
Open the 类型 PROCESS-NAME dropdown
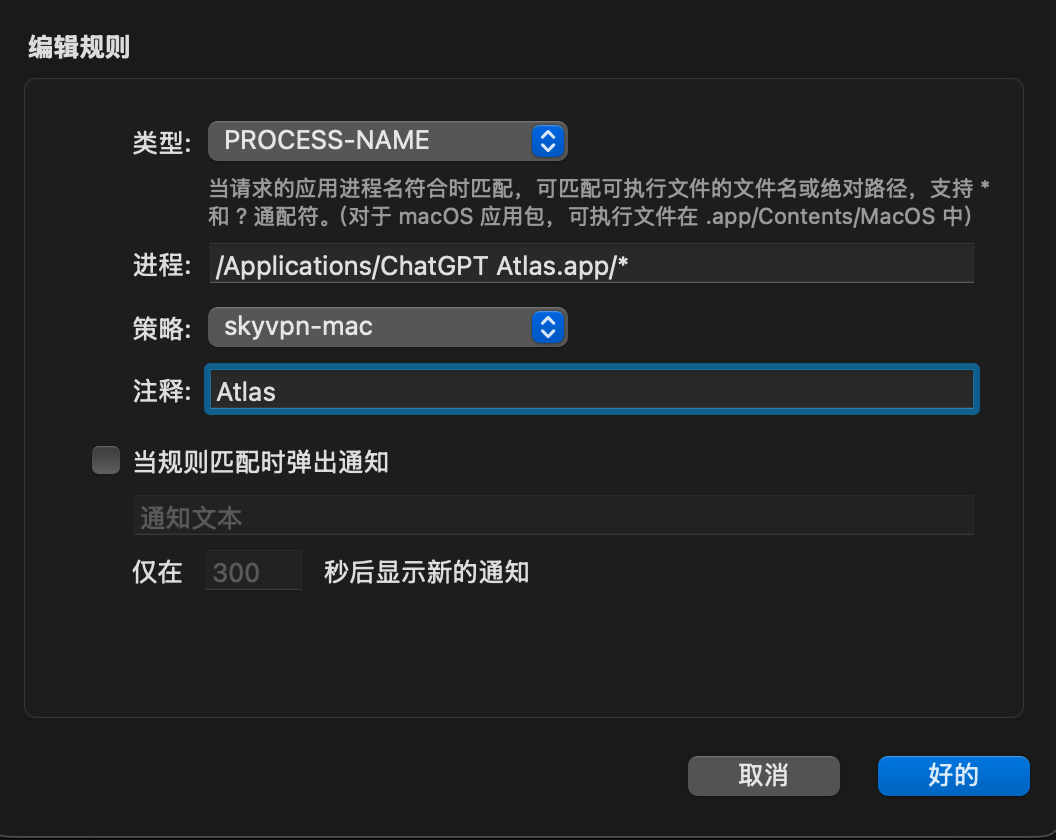(370, 141)
